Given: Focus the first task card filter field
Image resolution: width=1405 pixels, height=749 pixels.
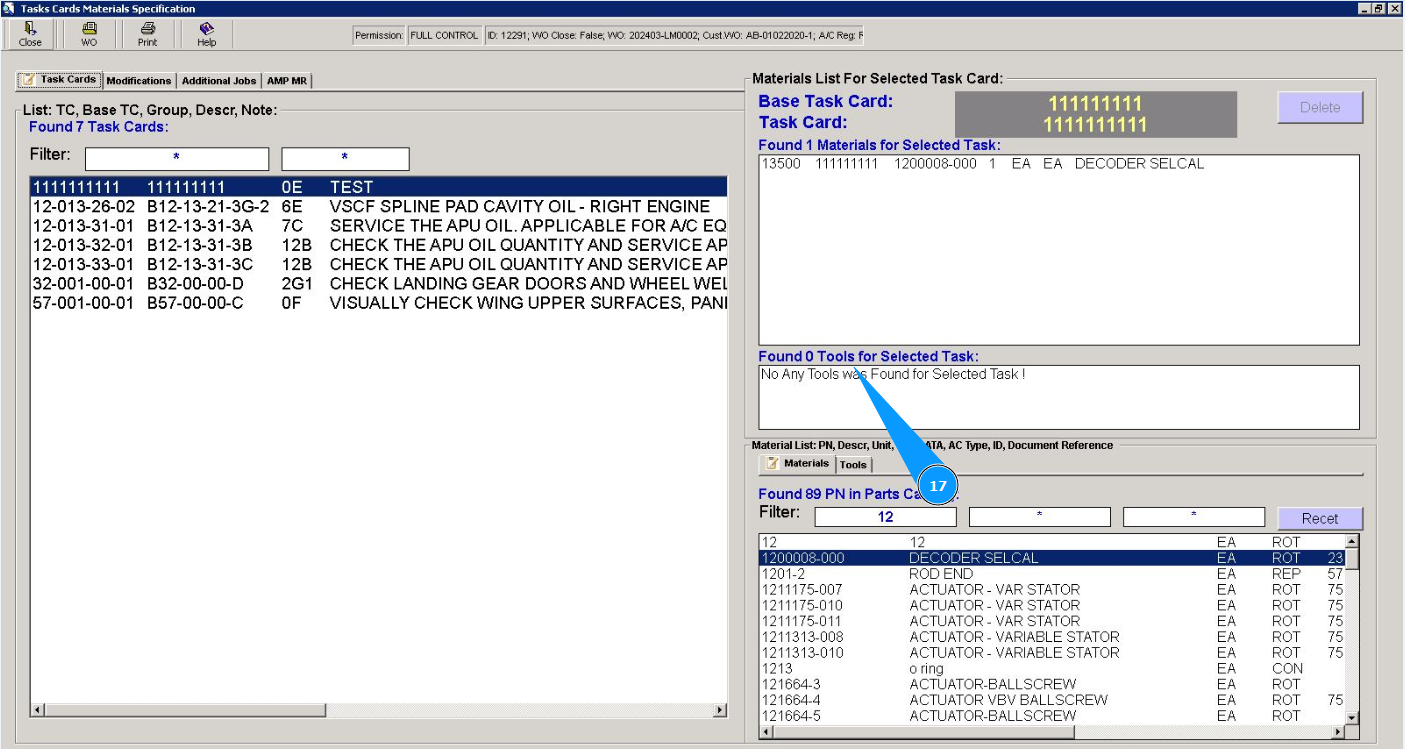Looking at the screenshot, I should click(x=177, y=159).
